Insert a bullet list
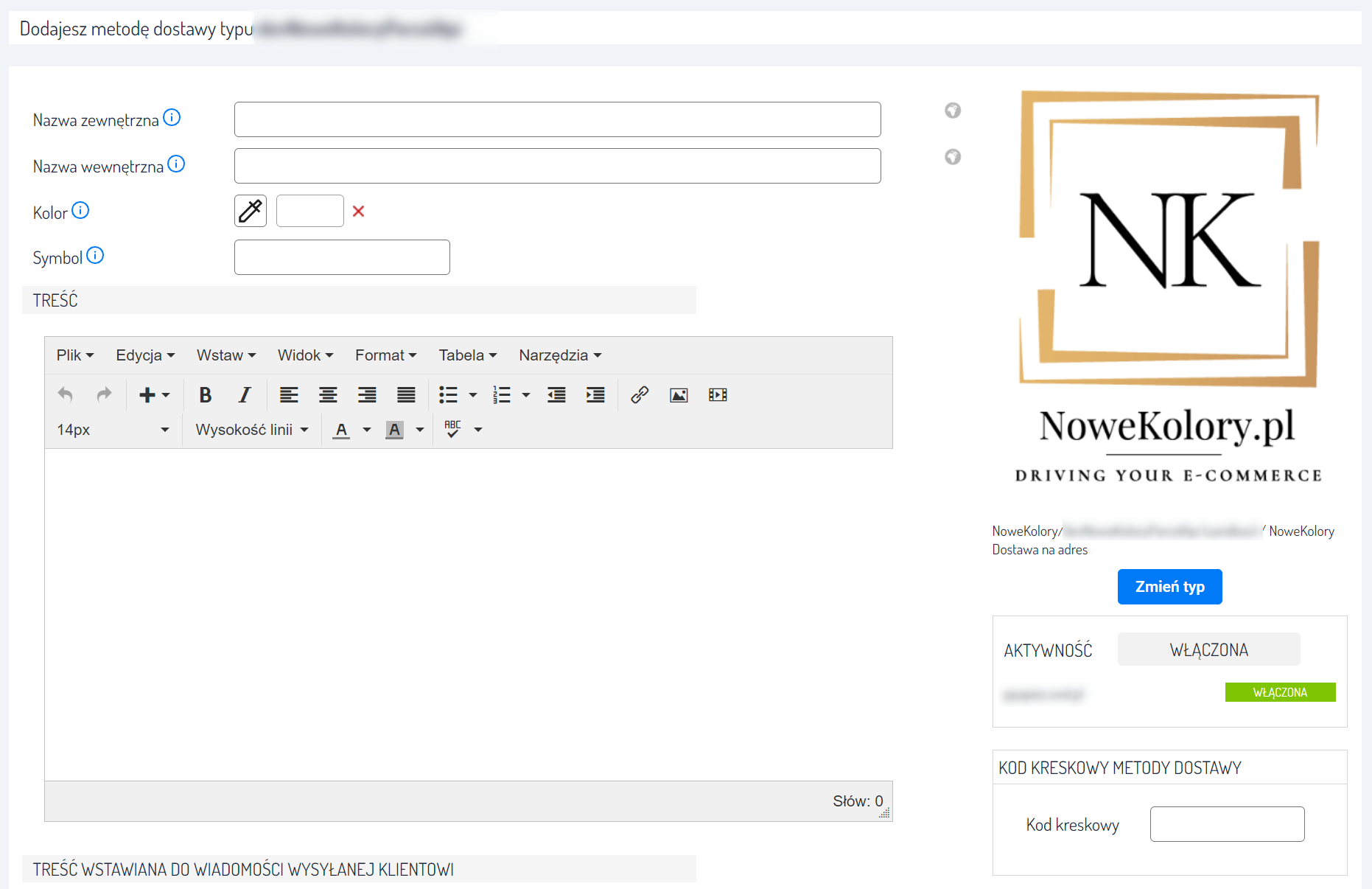Image resolution: width=1372 pixels, height=889 pixels. 448,395
